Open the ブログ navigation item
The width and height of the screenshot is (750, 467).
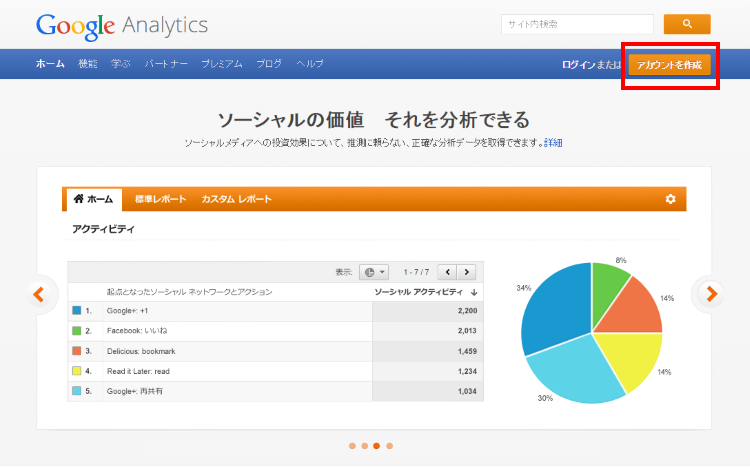pos(269,64)
